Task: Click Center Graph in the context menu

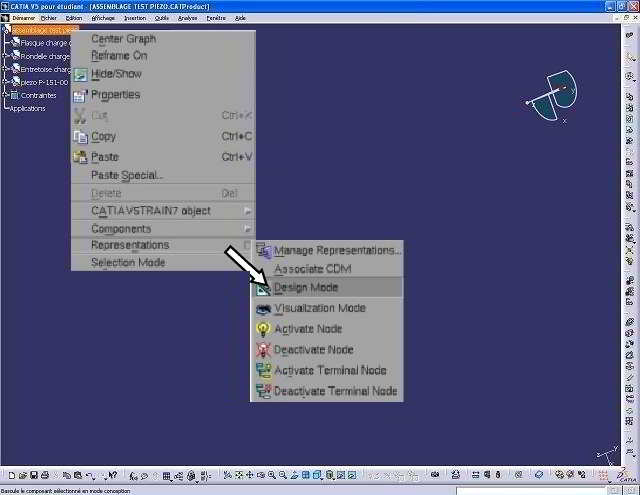Action: coord(123,39)
